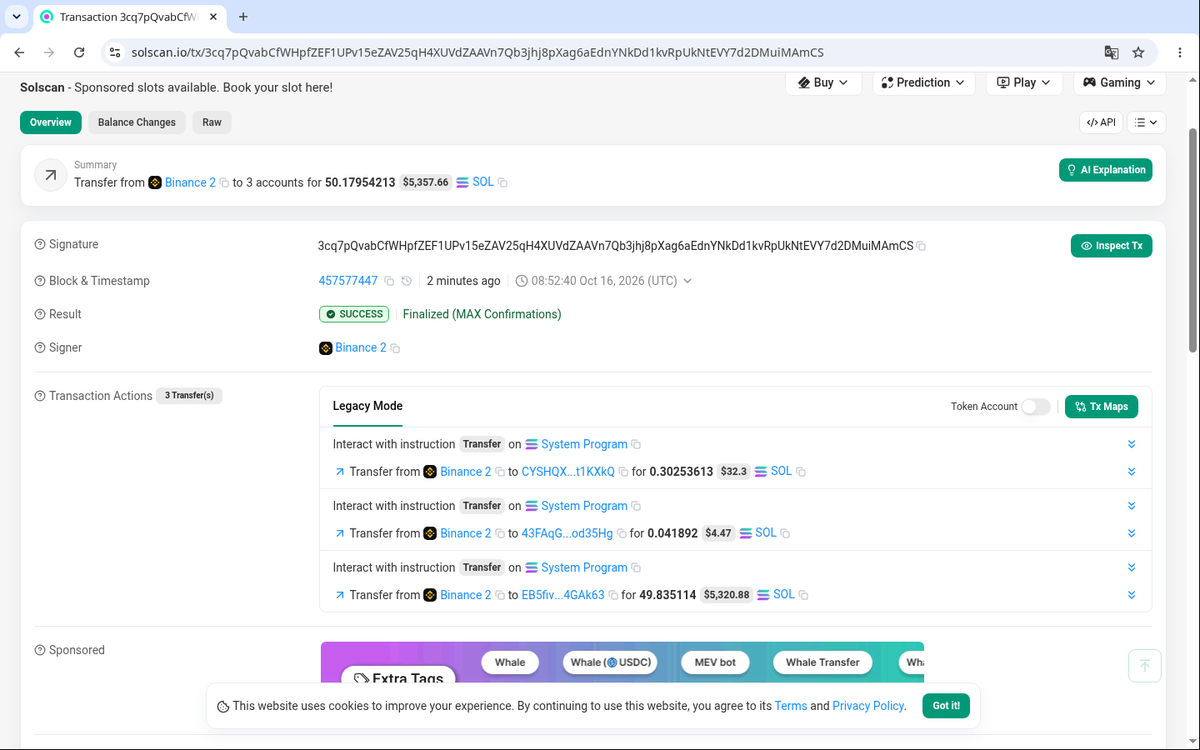Click the history icon next to block number
Image resolution: width=1200 pixels, height=750 pixels.
[406, 281]
